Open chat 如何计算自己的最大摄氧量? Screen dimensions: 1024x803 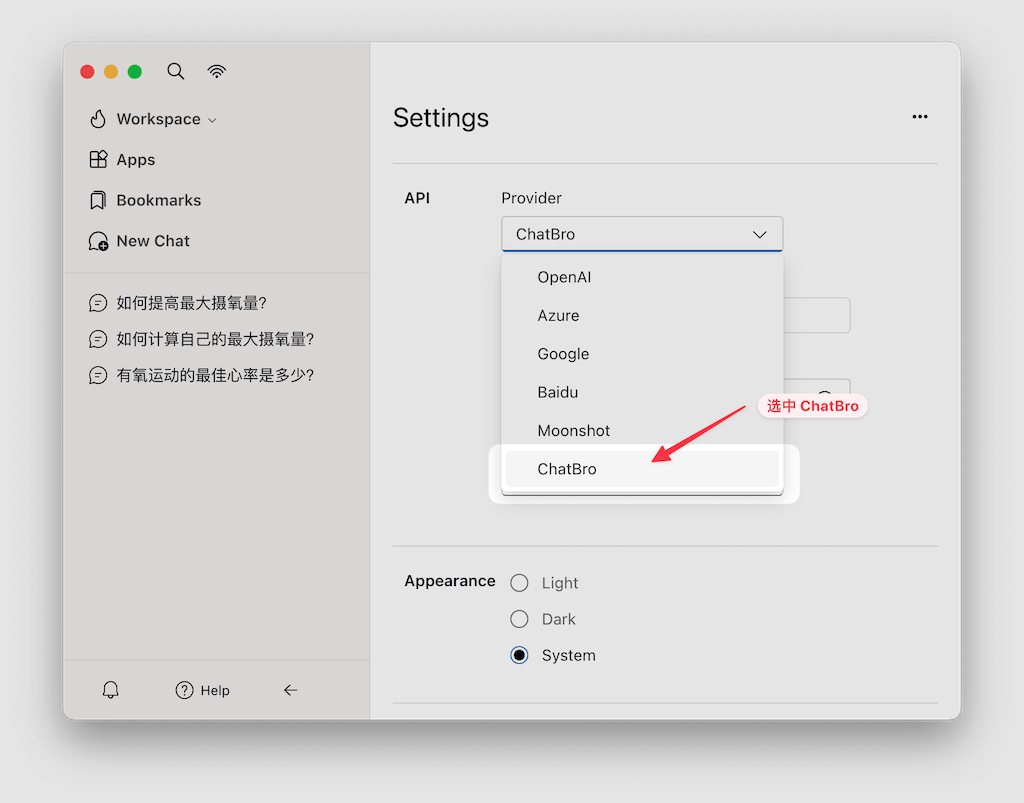215,339
